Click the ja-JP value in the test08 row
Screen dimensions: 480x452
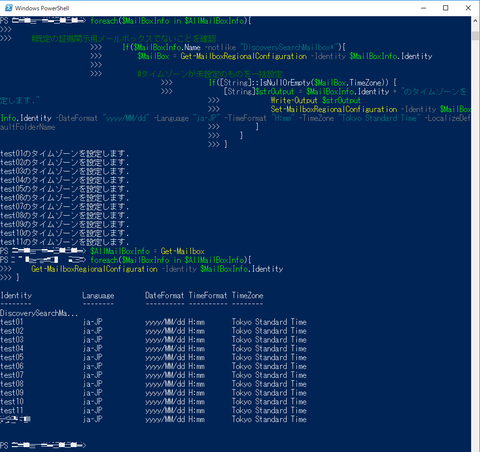pyautogui.click(x=93, y=384)
